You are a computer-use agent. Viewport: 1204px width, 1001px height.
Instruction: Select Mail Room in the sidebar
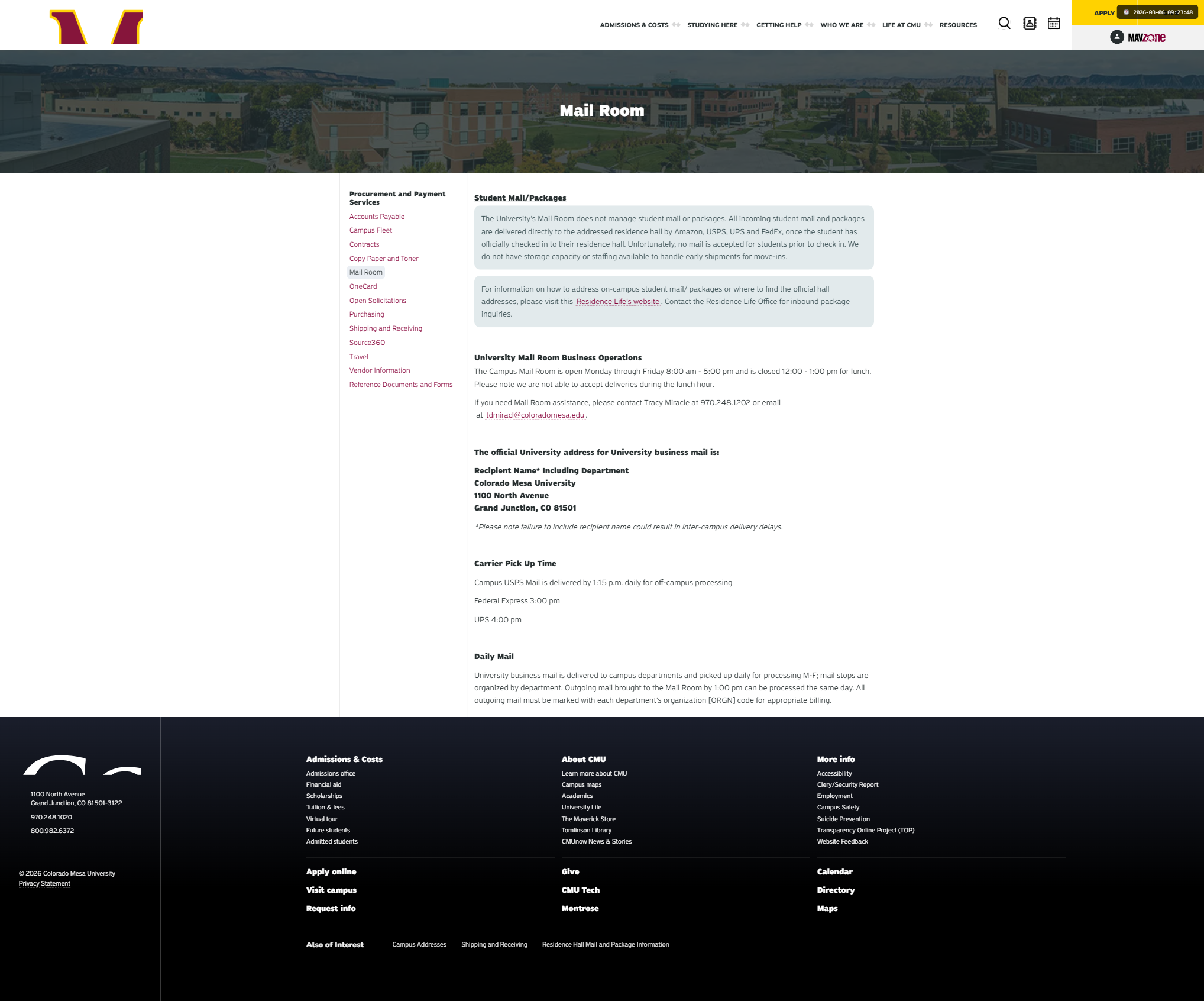point(366,272)
